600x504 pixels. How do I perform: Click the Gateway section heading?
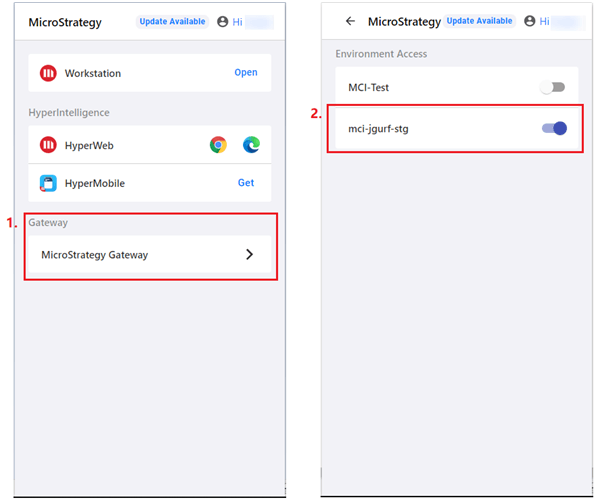click(48, 222)
